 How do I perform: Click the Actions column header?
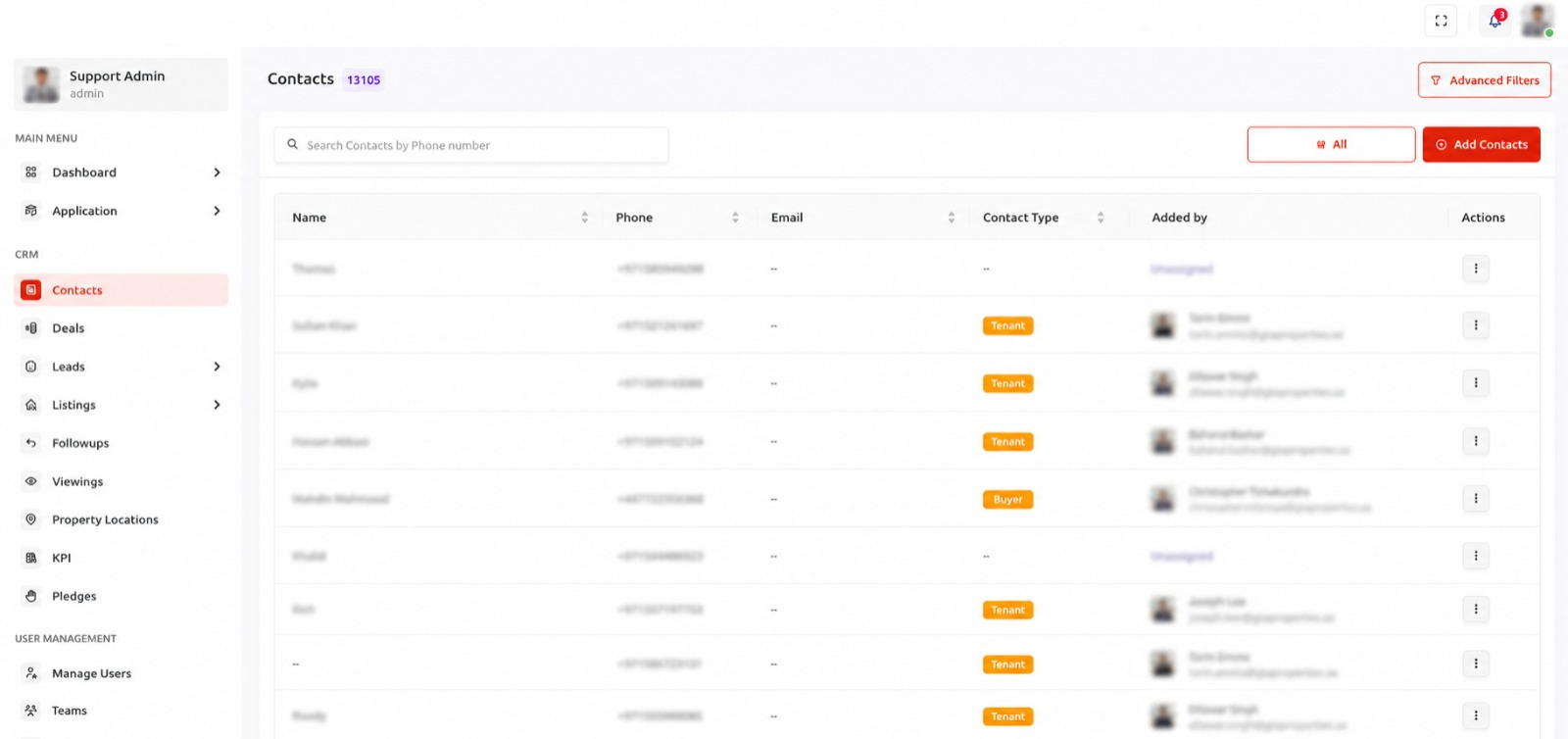(x=1483, y=218)
